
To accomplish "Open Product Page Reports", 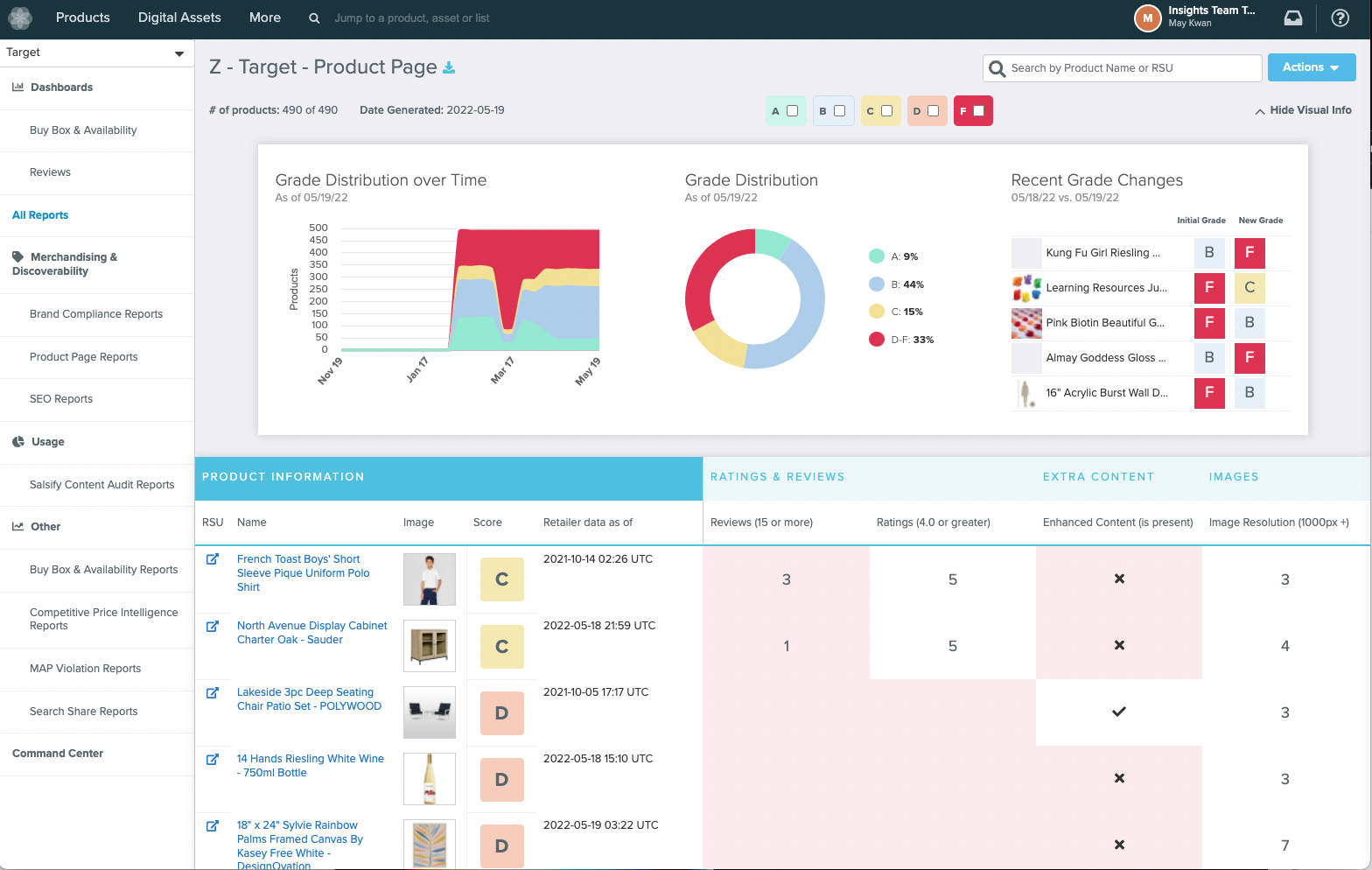I will click(84, 357).
